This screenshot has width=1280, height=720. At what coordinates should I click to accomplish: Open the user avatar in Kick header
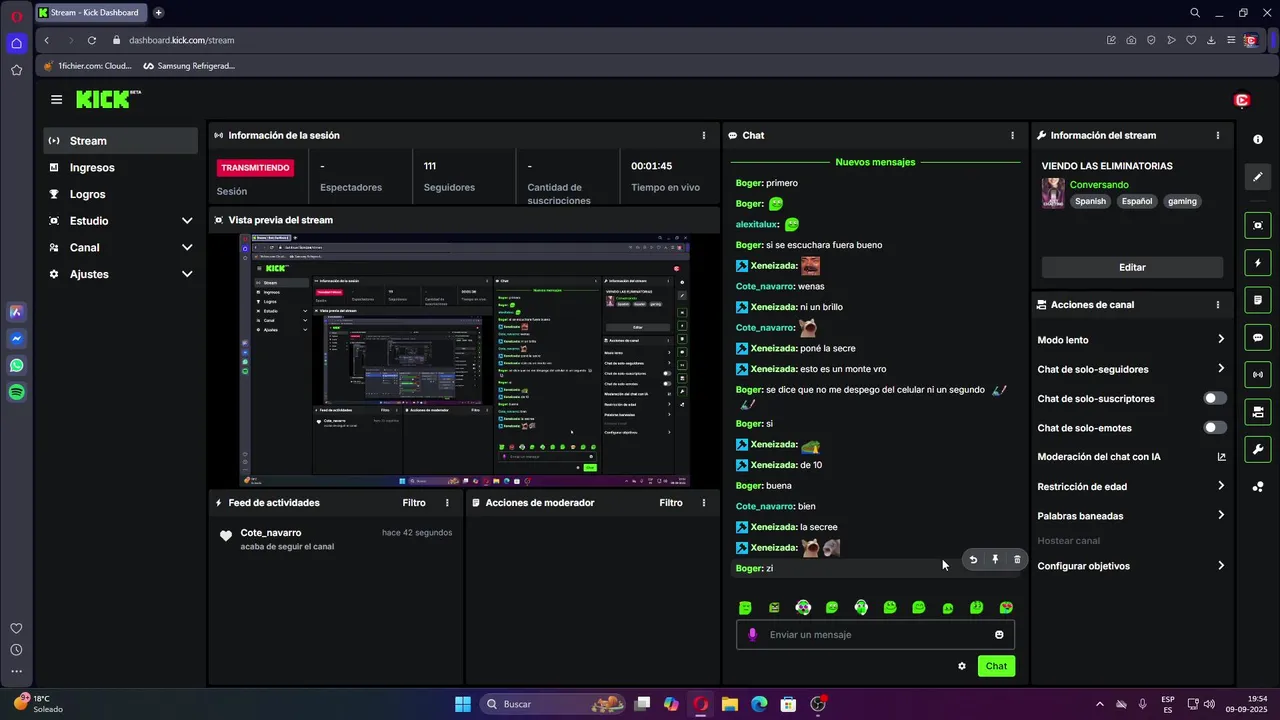(1242, 100)
